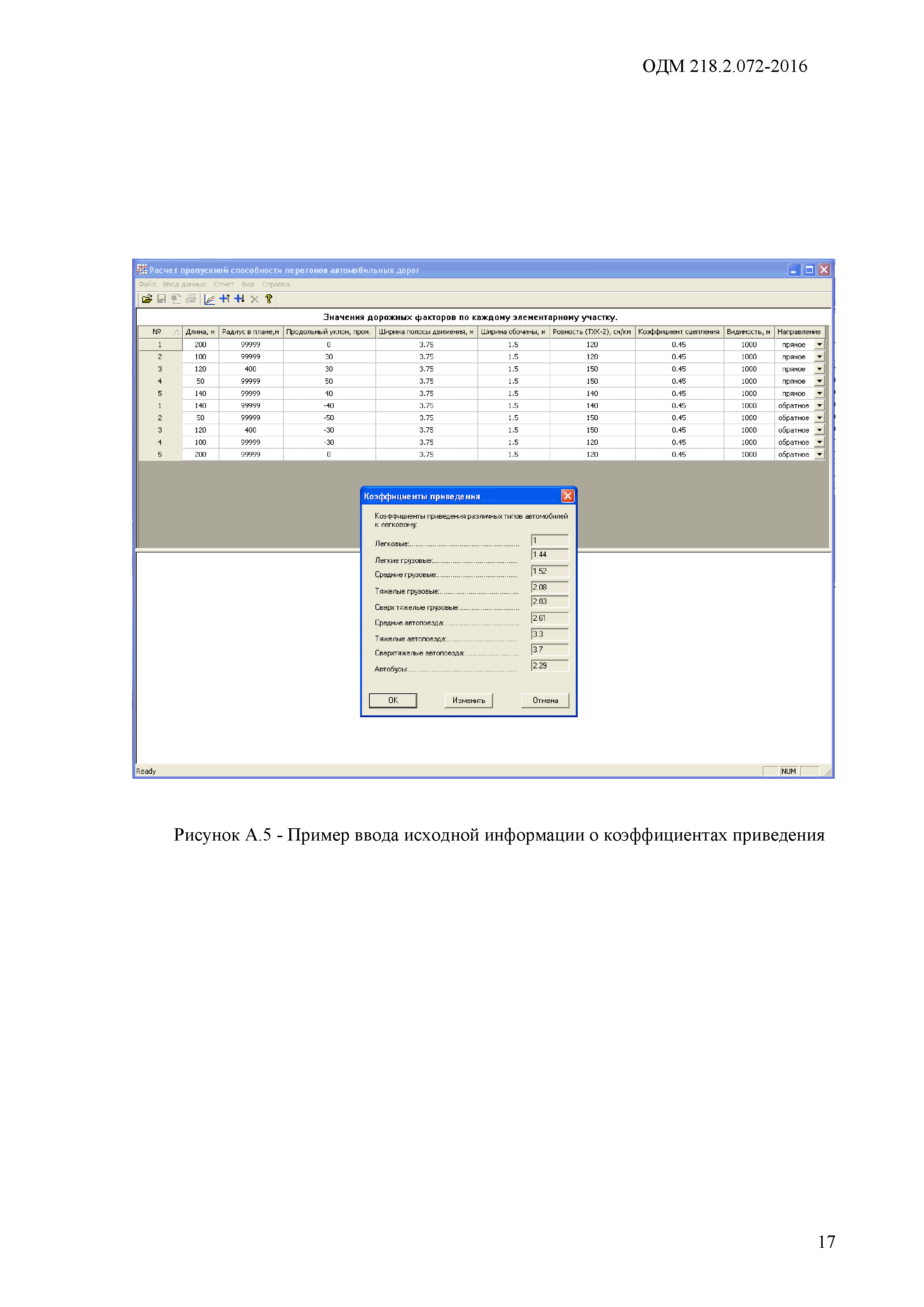Viewport: 924px width, 1307px height.
Task: Click the Легкие грузовые field showing 1.44
Action: [550, 554]
